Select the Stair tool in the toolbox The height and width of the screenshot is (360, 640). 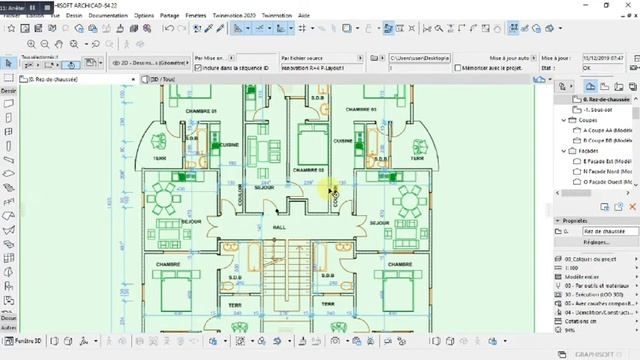coord(9,188)
